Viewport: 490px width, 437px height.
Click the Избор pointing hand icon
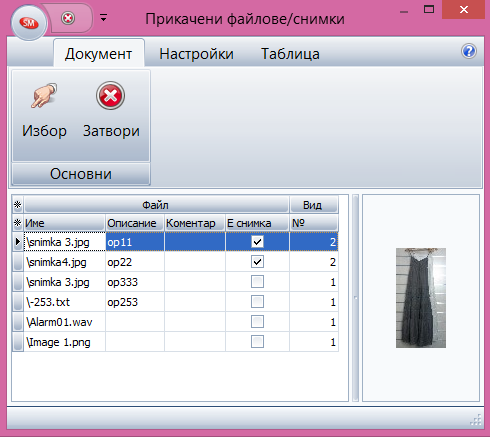(x=44, y=96)
